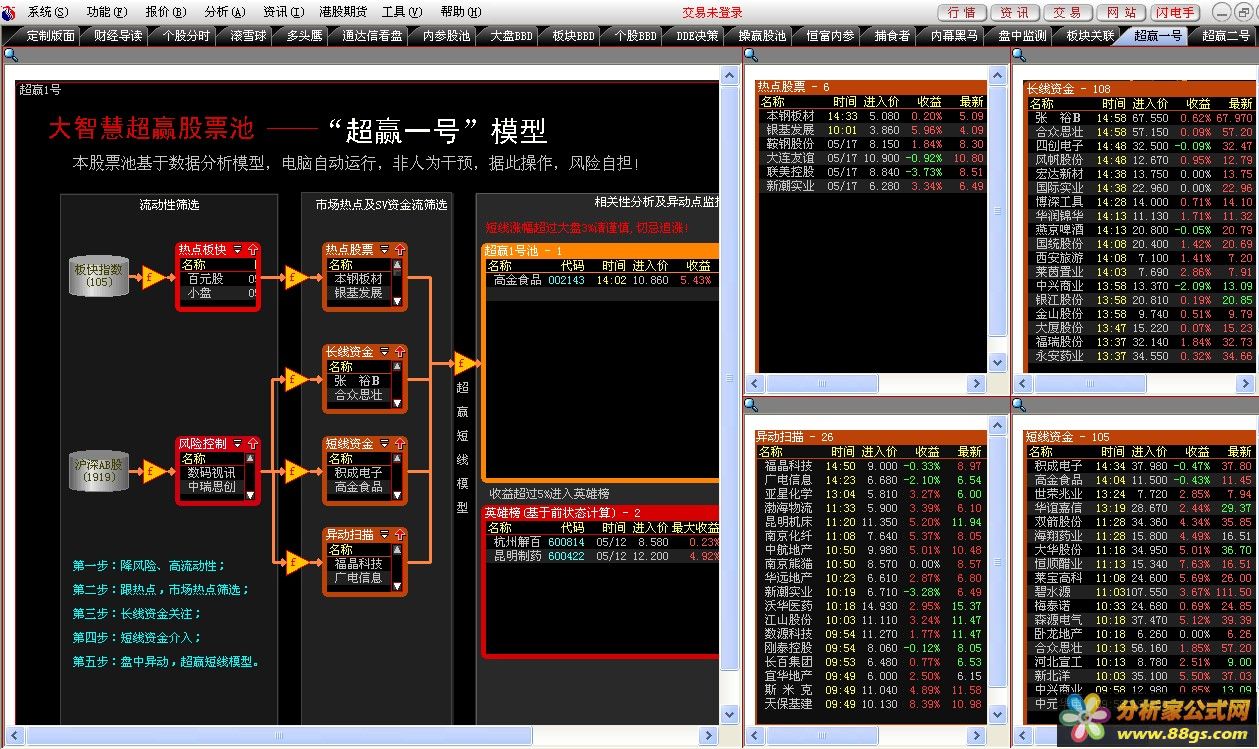Click the vertical scrollbar of 异动扫描 panel
The width and height of the screenshot is (1259, 749).
[997, 570]
